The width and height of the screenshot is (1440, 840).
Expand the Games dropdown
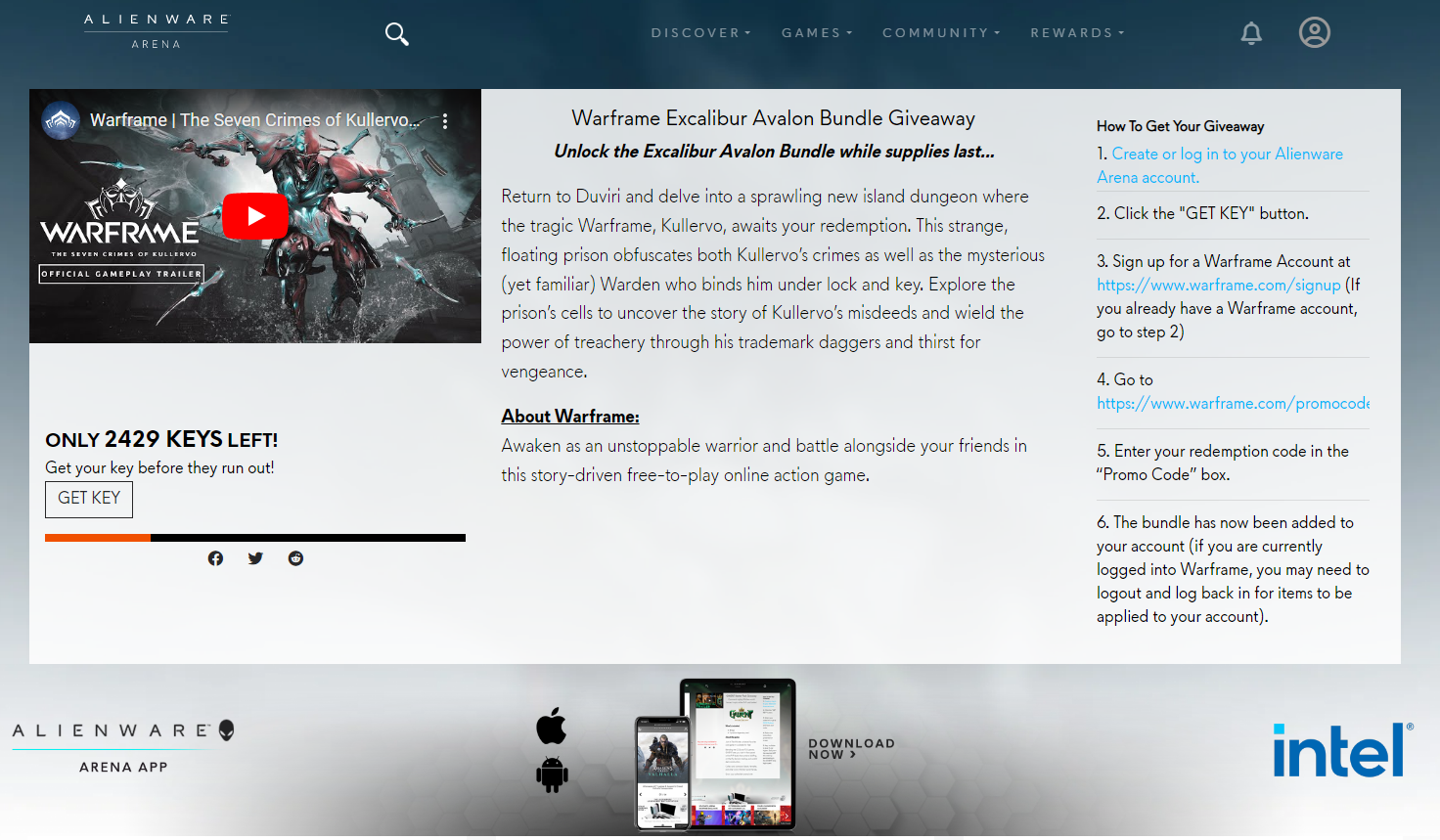click(817, 32)
